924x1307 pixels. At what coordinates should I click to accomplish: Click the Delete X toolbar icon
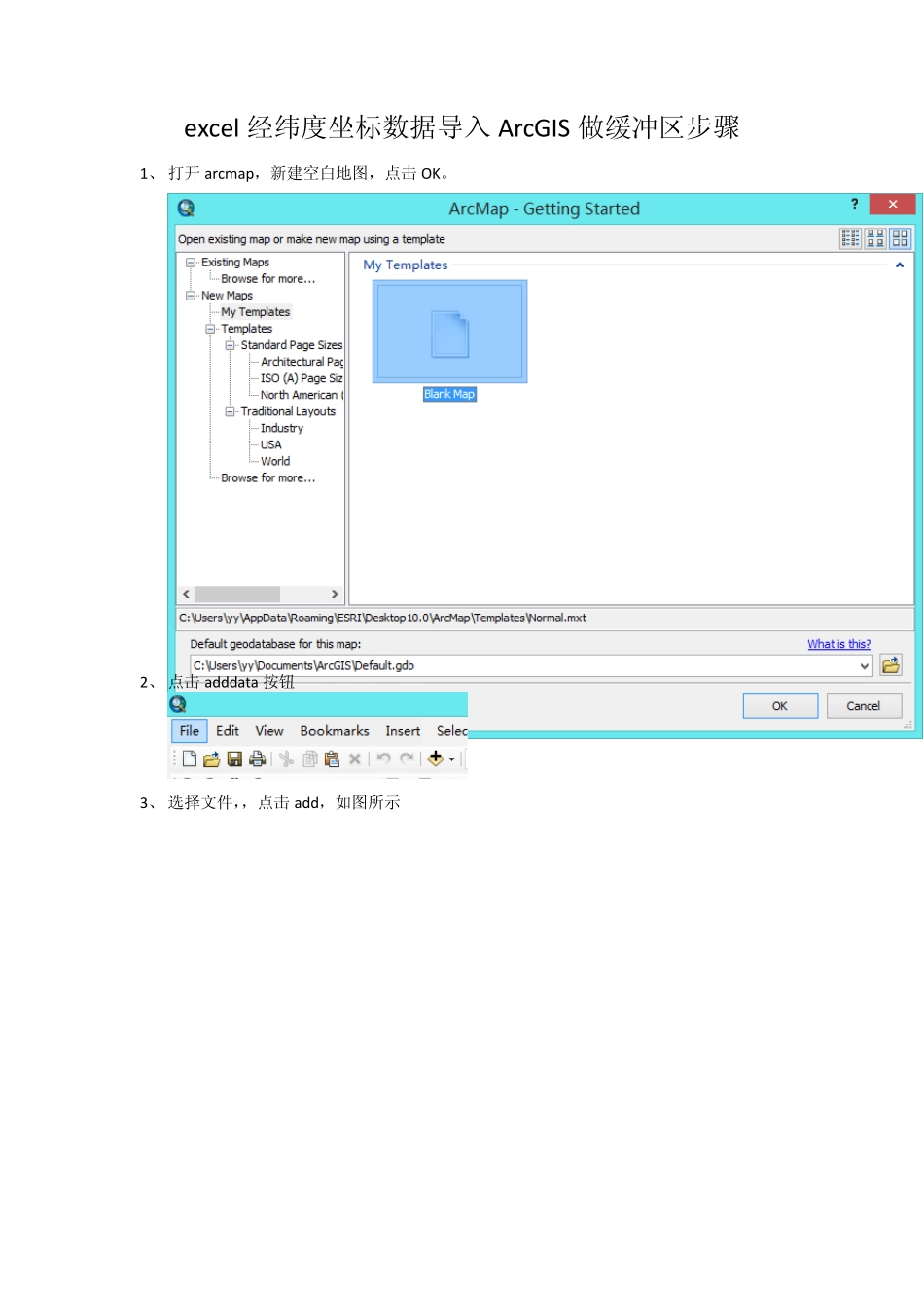tap(355, 759)
